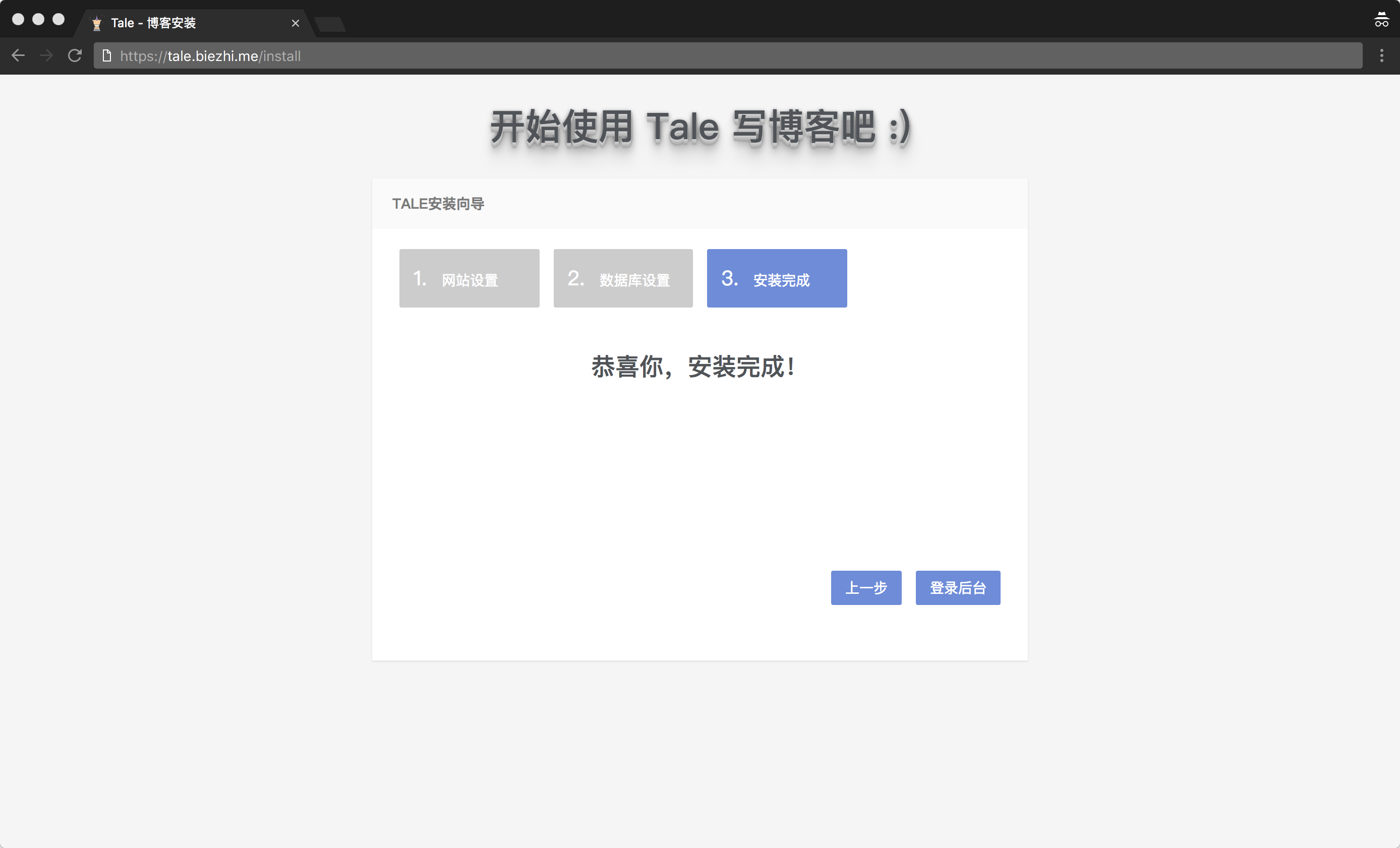Click the 上一步 button
This screenshot has height=848, width=1400.
[866, 588]
